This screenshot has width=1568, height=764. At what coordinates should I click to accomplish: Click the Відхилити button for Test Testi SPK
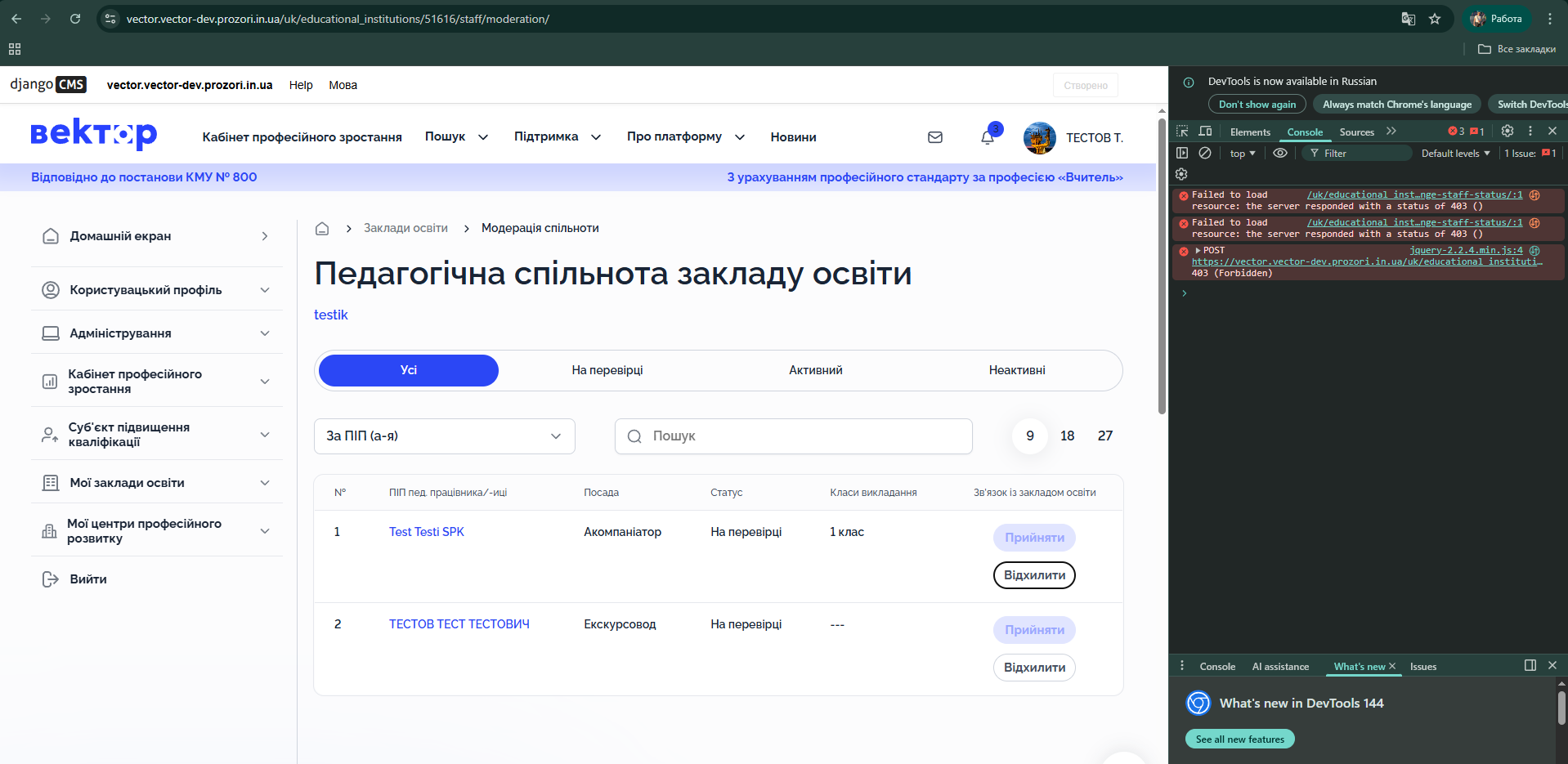click(x=1033, y=574)
